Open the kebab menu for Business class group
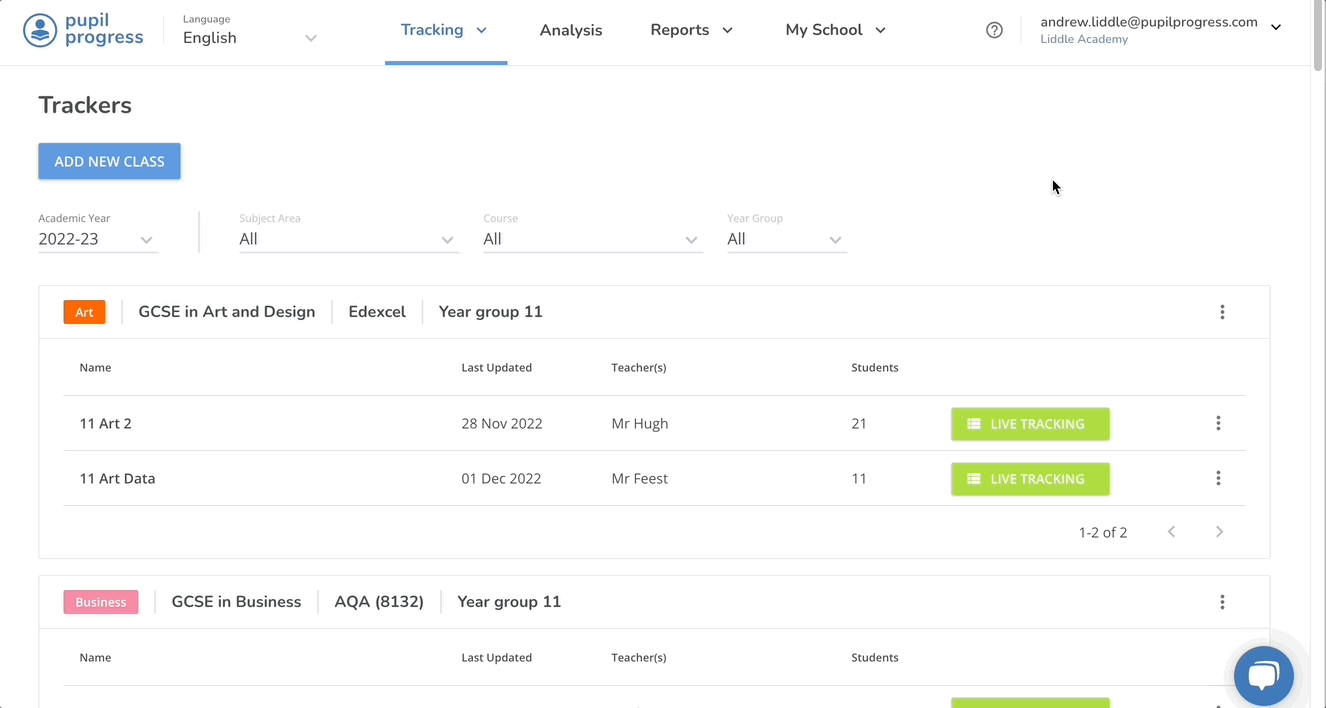This screenshot has width=1326, height=708. 1222,601
